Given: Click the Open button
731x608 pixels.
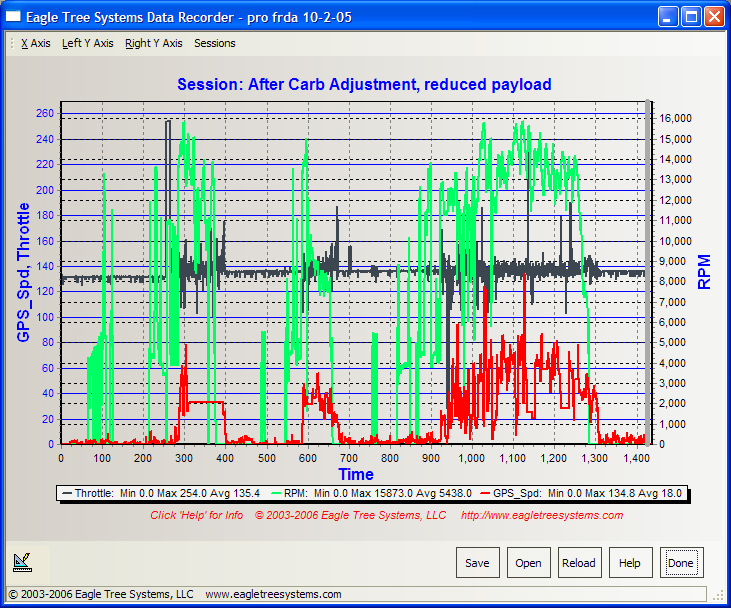Looking at the screenshot, I should (528, 563).
